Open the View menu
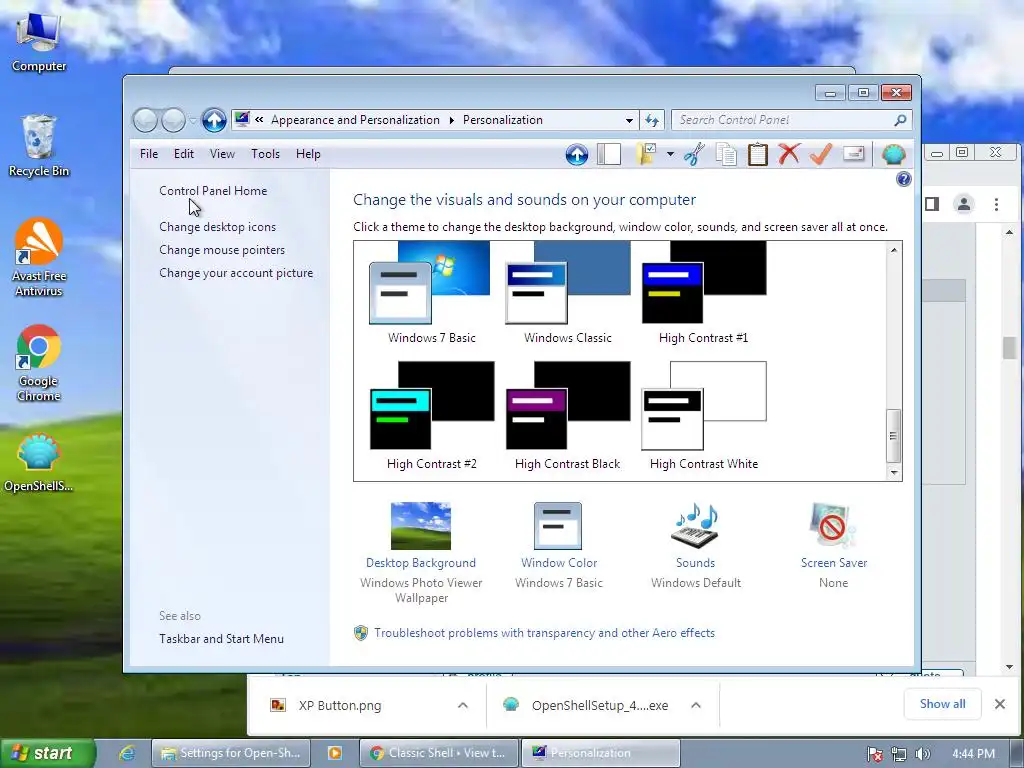This screenshot has width=1024, height=768. pos(222,154)
